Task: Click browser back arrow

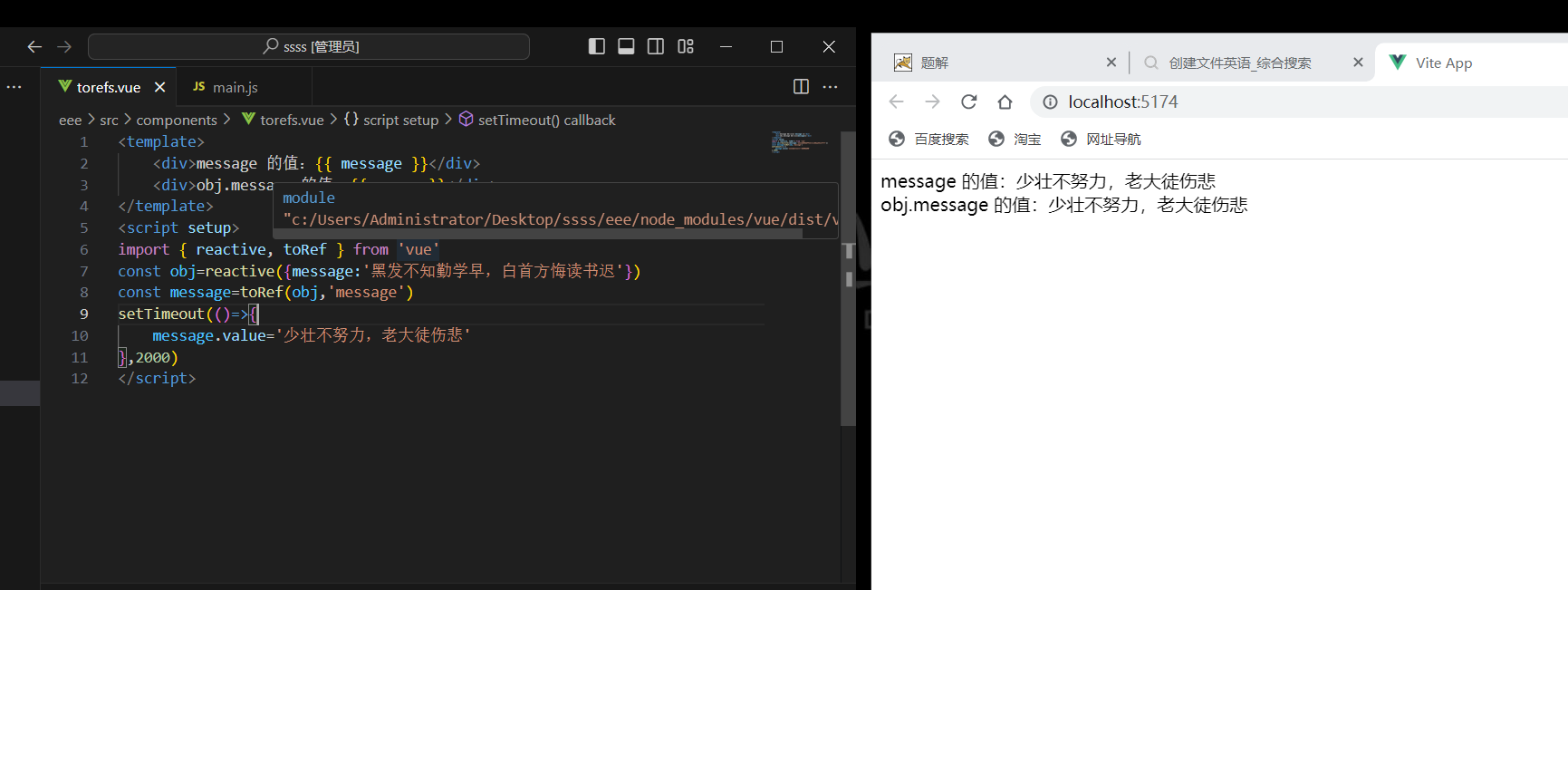Action: 897,101
